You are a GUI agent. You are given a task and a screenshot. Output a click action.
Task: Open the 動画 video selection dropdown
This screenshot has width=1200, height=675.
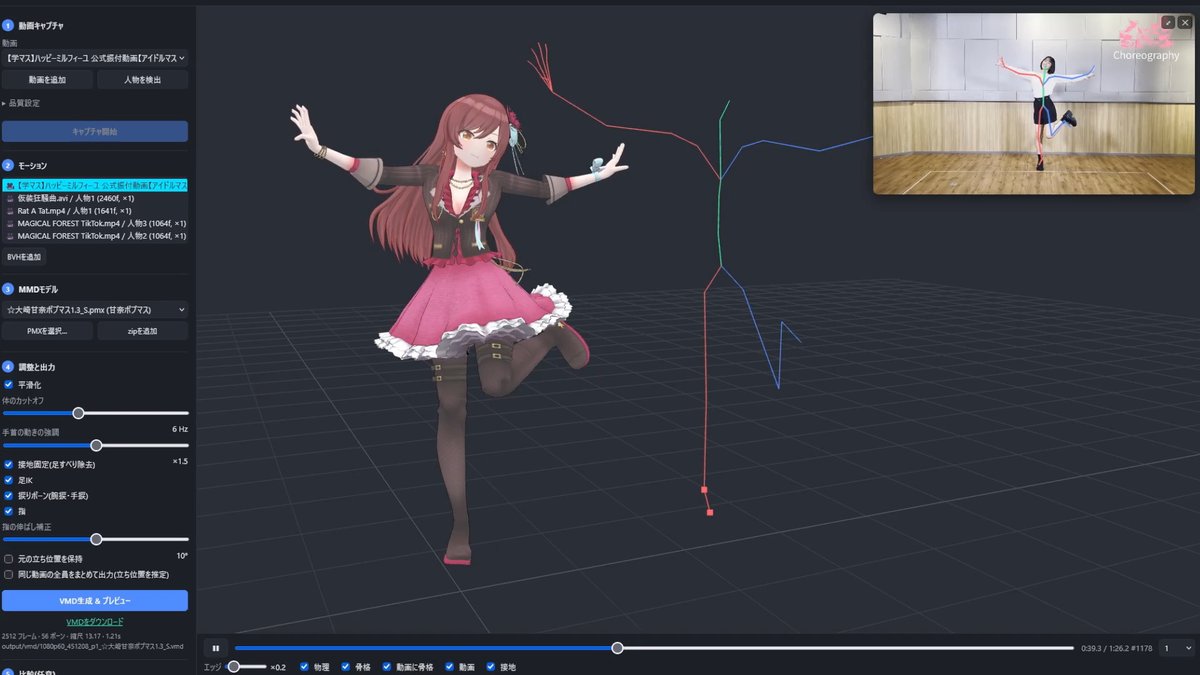click(x=95, y=58)
